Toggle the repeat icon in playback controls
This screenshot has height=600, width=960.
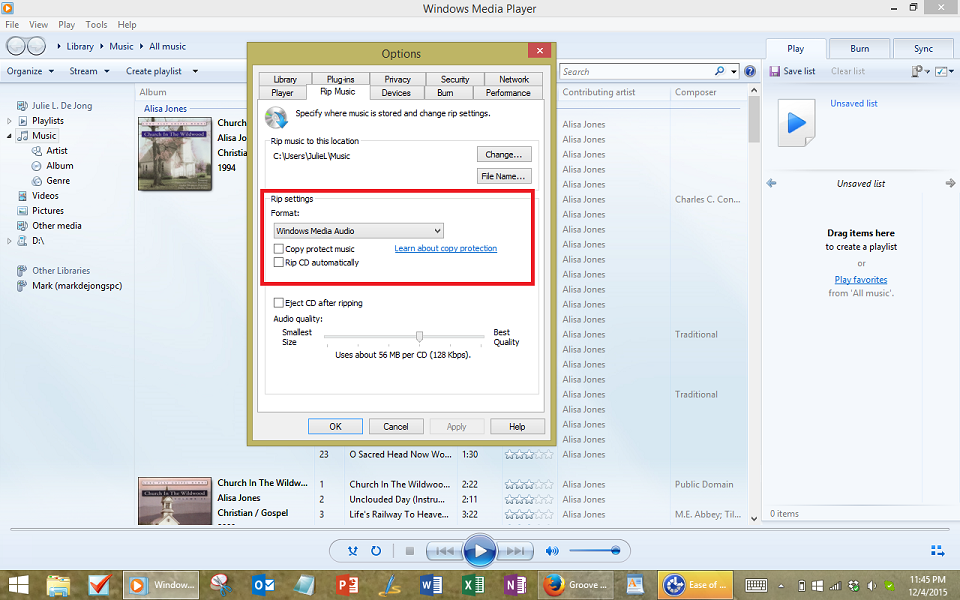coord(376,551)
